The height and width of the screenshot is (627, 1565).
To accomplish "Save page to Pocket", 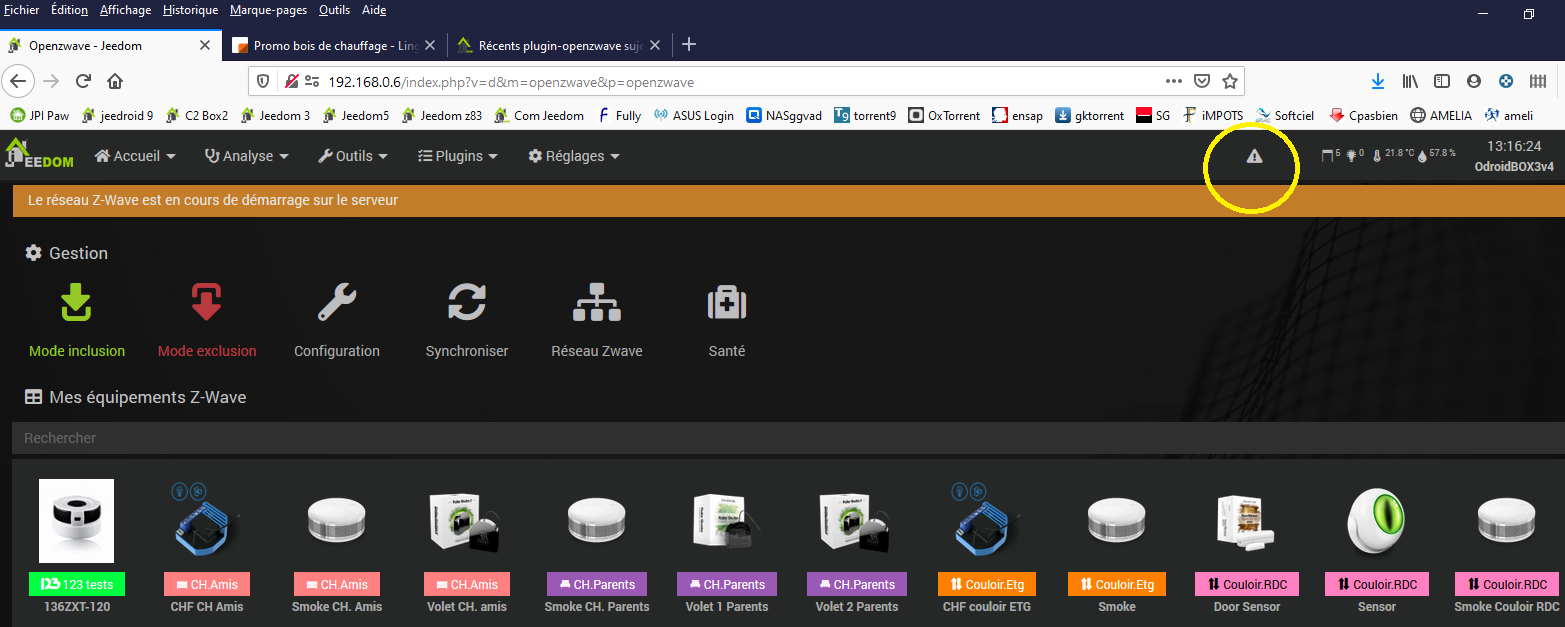I will pyautogui.click(x=1203, y=81).
